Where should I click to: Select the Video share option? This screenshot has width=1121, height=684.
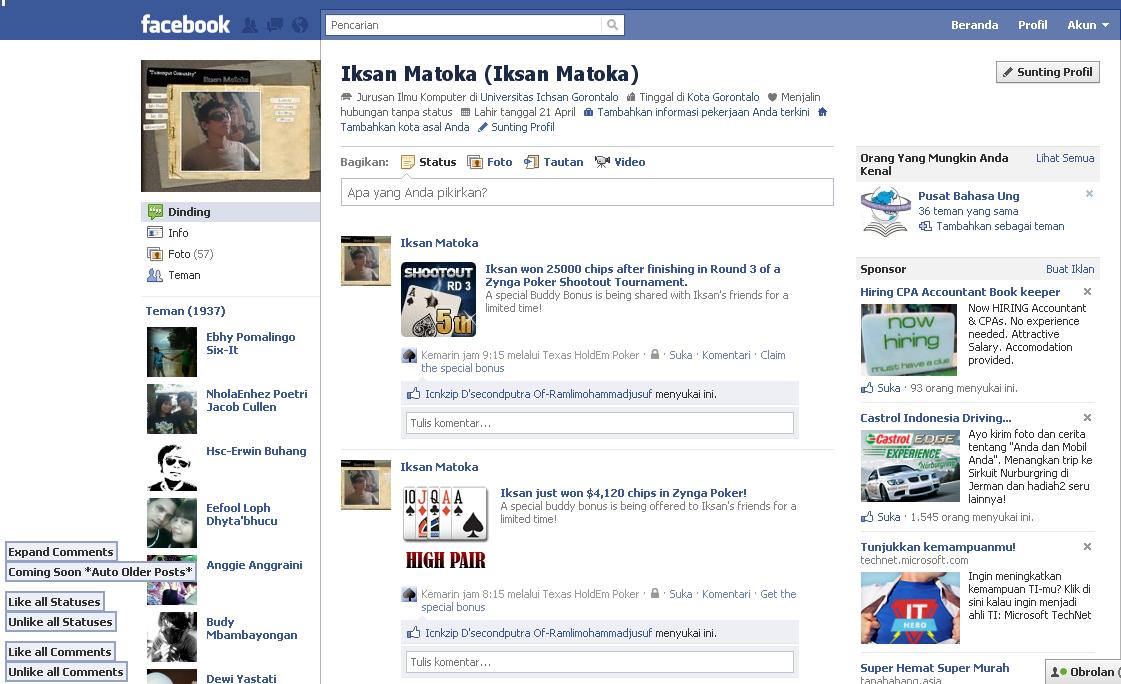pyautogui.click(x=620, y=162)
